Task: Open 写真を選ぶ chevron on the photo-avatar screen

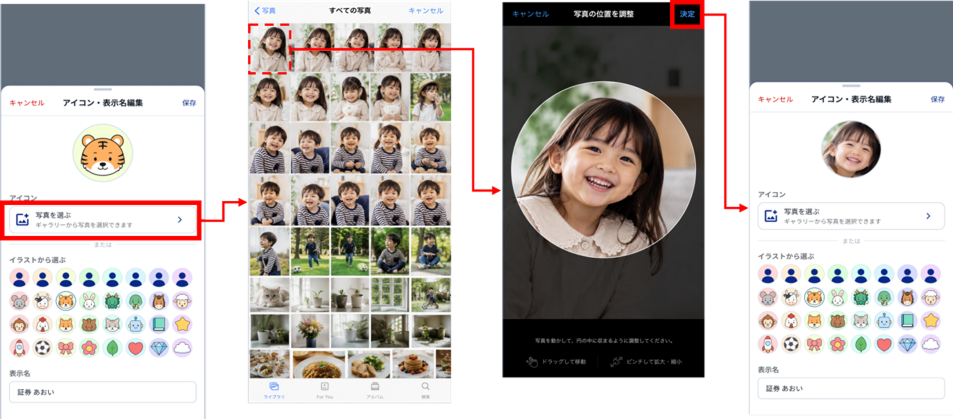Action: click(x=928, y=216)
